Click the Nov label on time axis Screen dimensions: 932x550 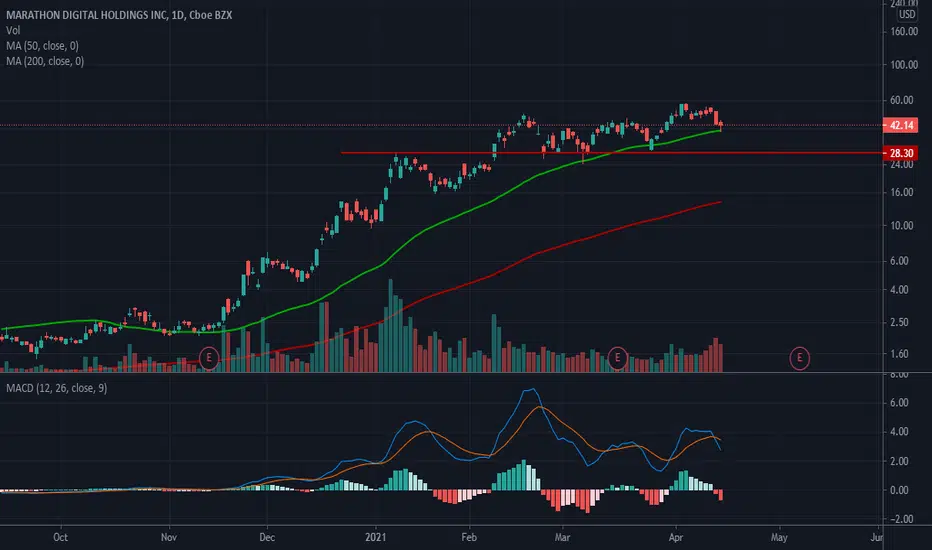(x=169, y=538)
